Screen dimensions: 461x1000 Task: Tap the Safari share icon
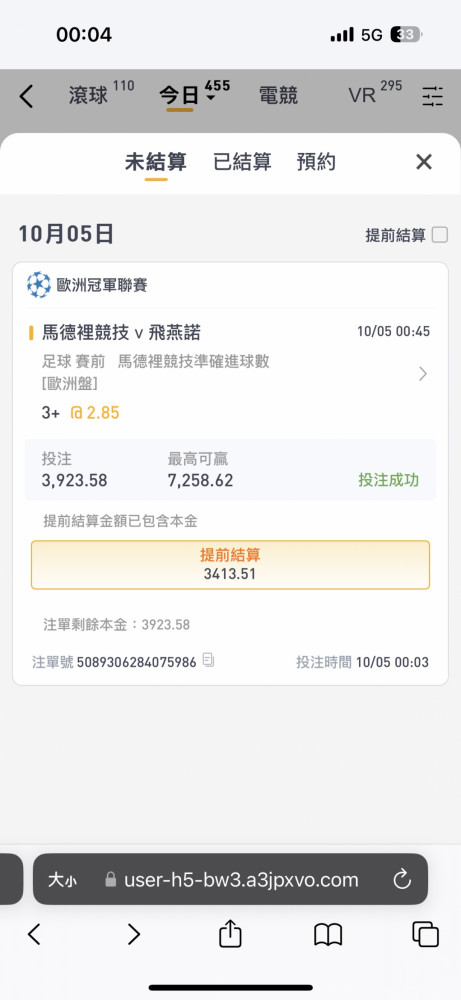[x=230, y=935]
